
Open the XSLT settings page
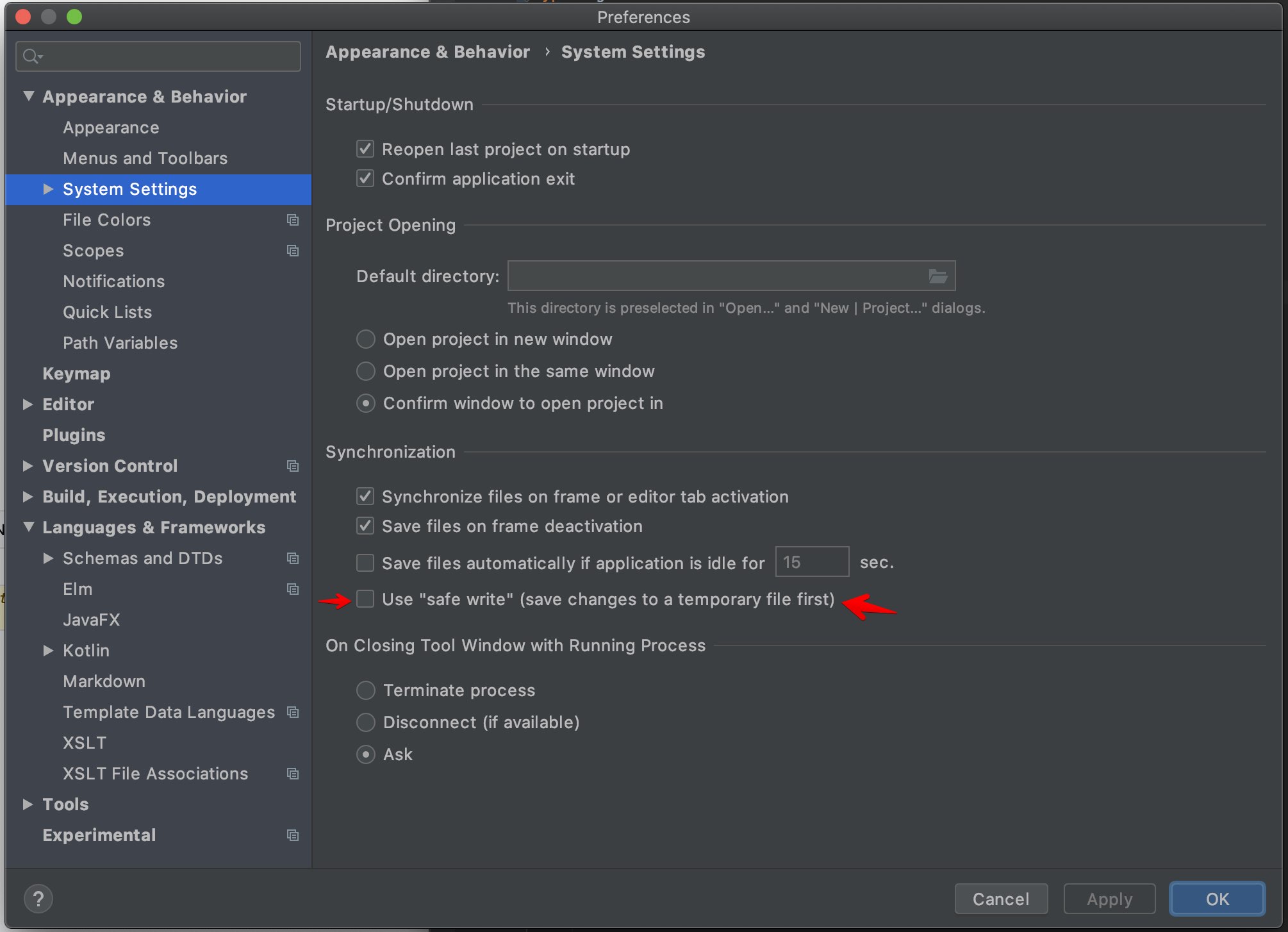point(85,743)
